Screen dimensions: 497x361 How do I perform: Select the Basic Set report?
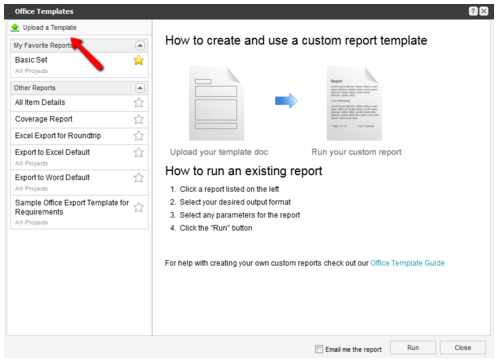click(79, 65)
